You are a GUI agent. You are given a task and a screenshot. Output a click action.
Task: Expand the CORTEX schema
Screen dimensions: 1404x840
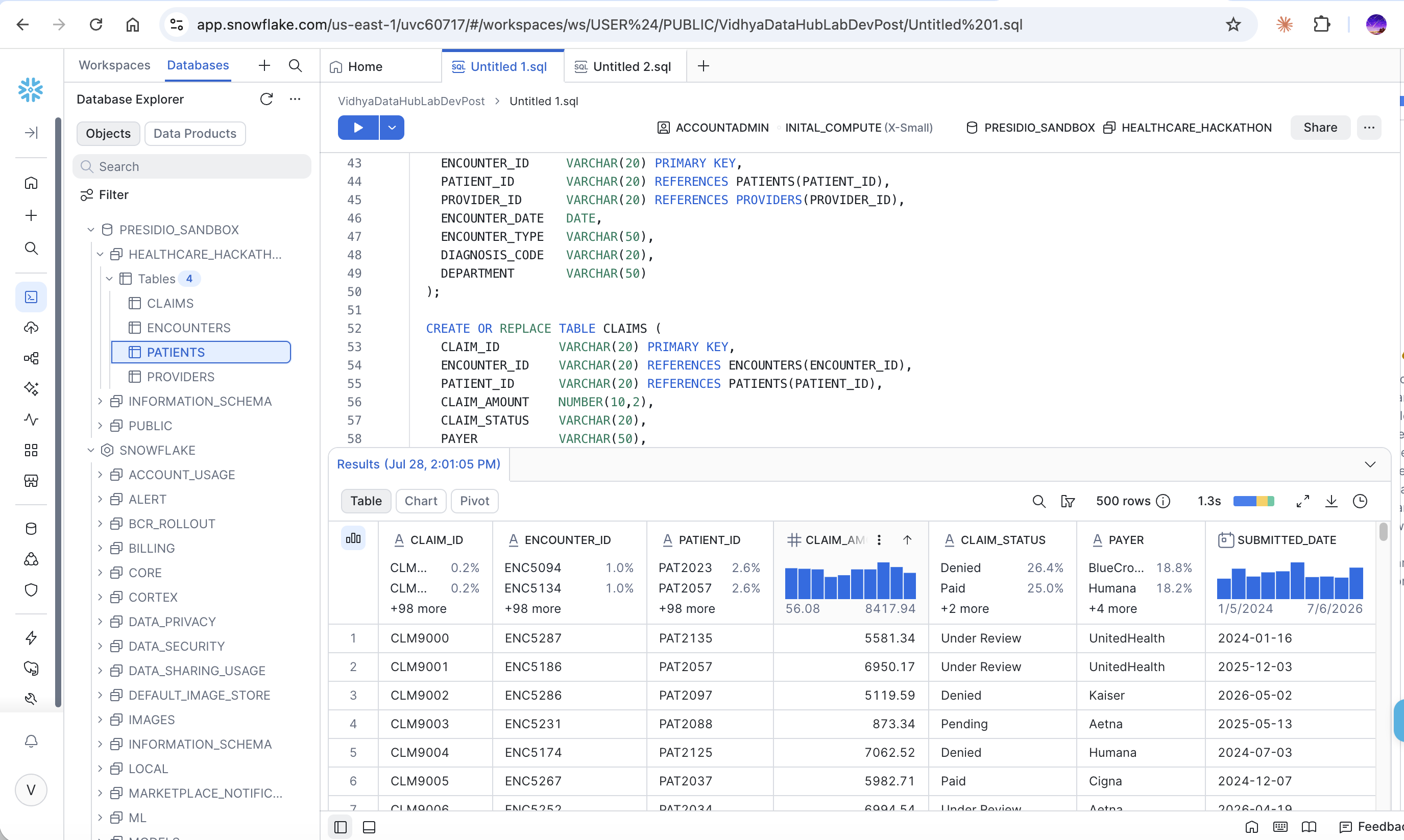(x=100, y=597)
